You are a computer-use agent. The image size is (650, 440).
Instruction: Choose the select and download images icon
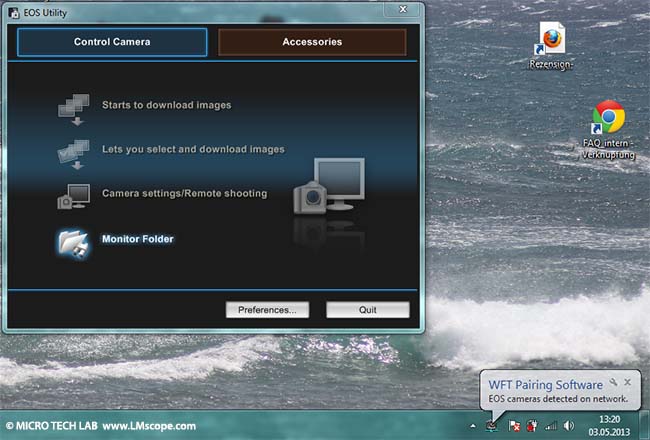pos(73,151)
